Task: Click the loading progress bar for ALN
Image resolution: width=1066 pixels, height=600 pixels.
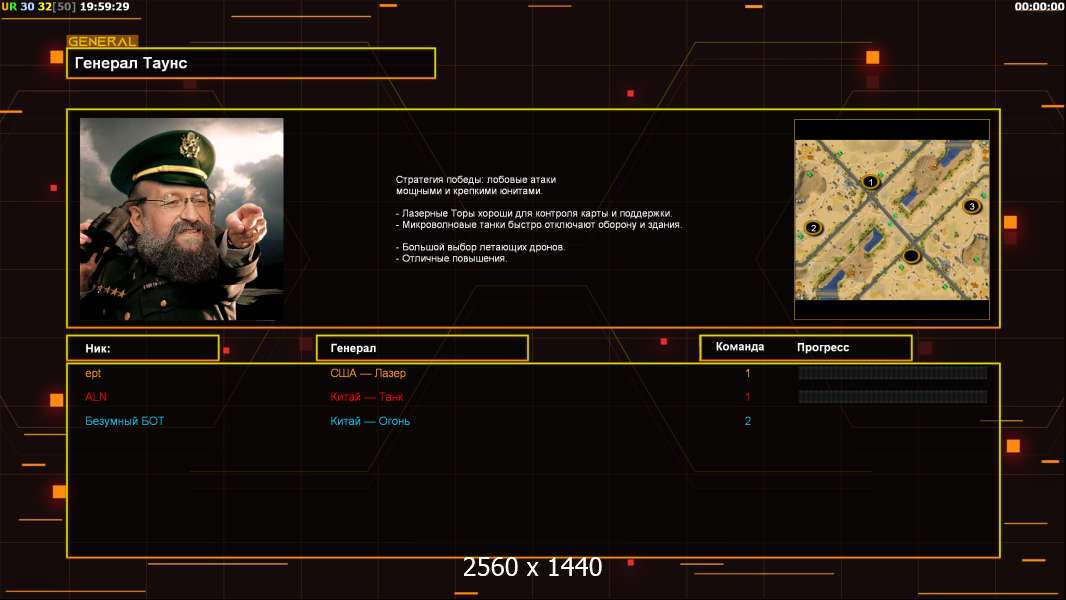Action: [x=893, y=397]
